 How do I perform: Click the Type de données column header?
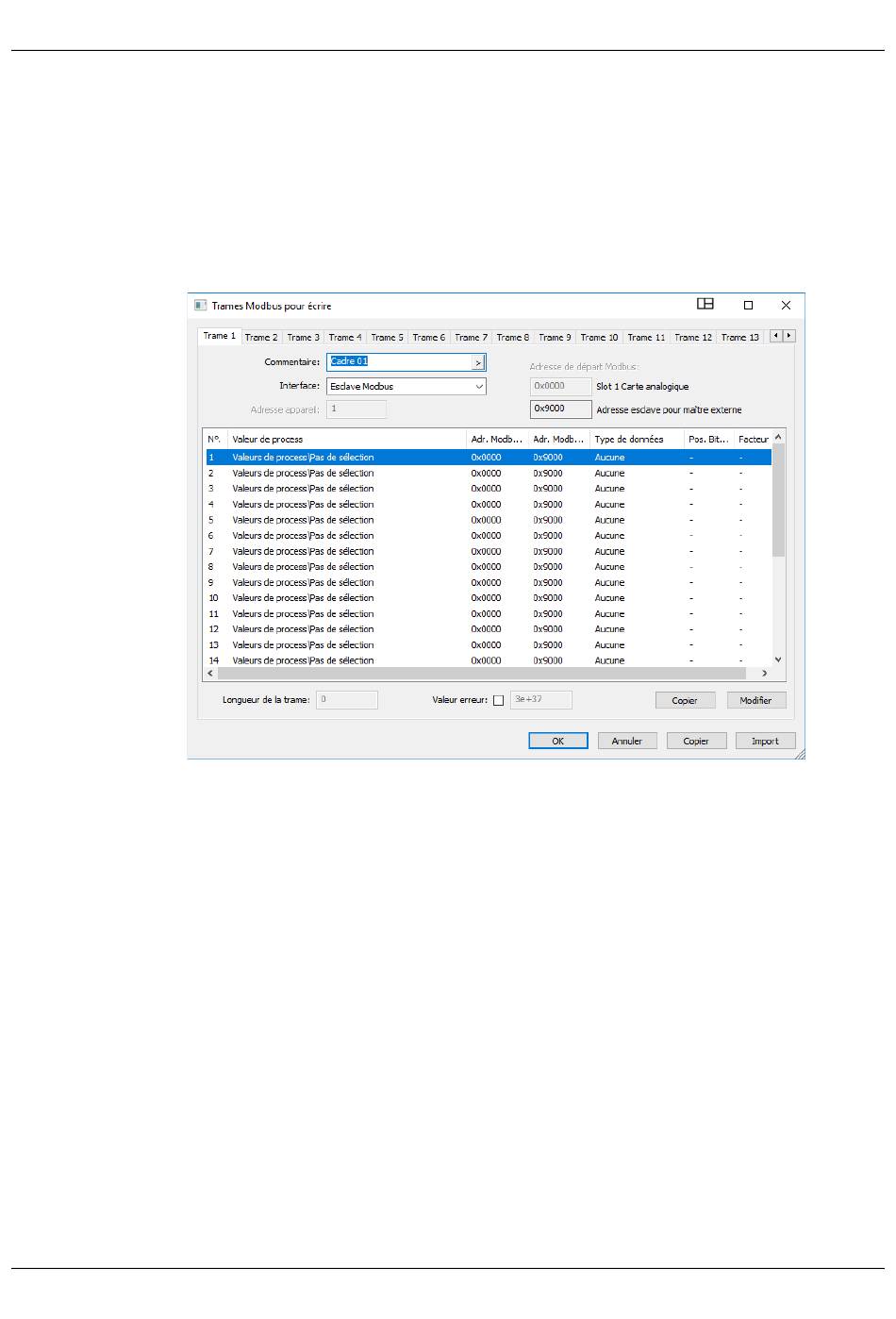(637, 439)
